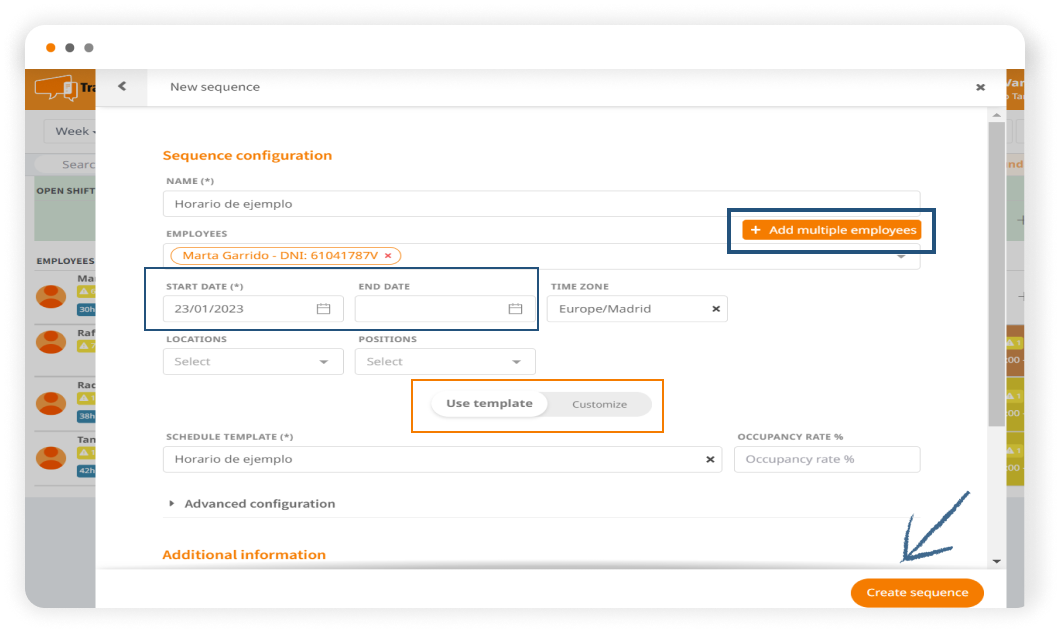Click the back arrow beside New sequence
Screen dimensions: 1061x633
122,87
